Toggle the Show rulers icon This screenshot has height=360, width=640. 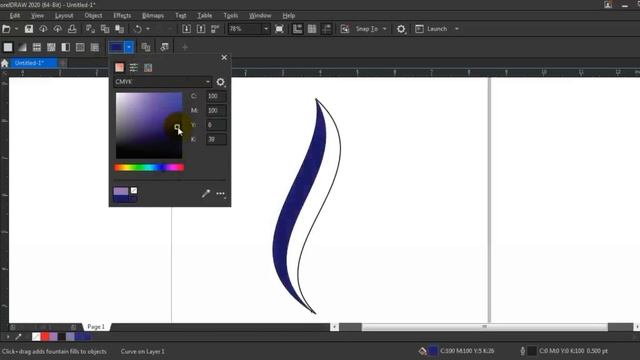[x=298, y=29]
